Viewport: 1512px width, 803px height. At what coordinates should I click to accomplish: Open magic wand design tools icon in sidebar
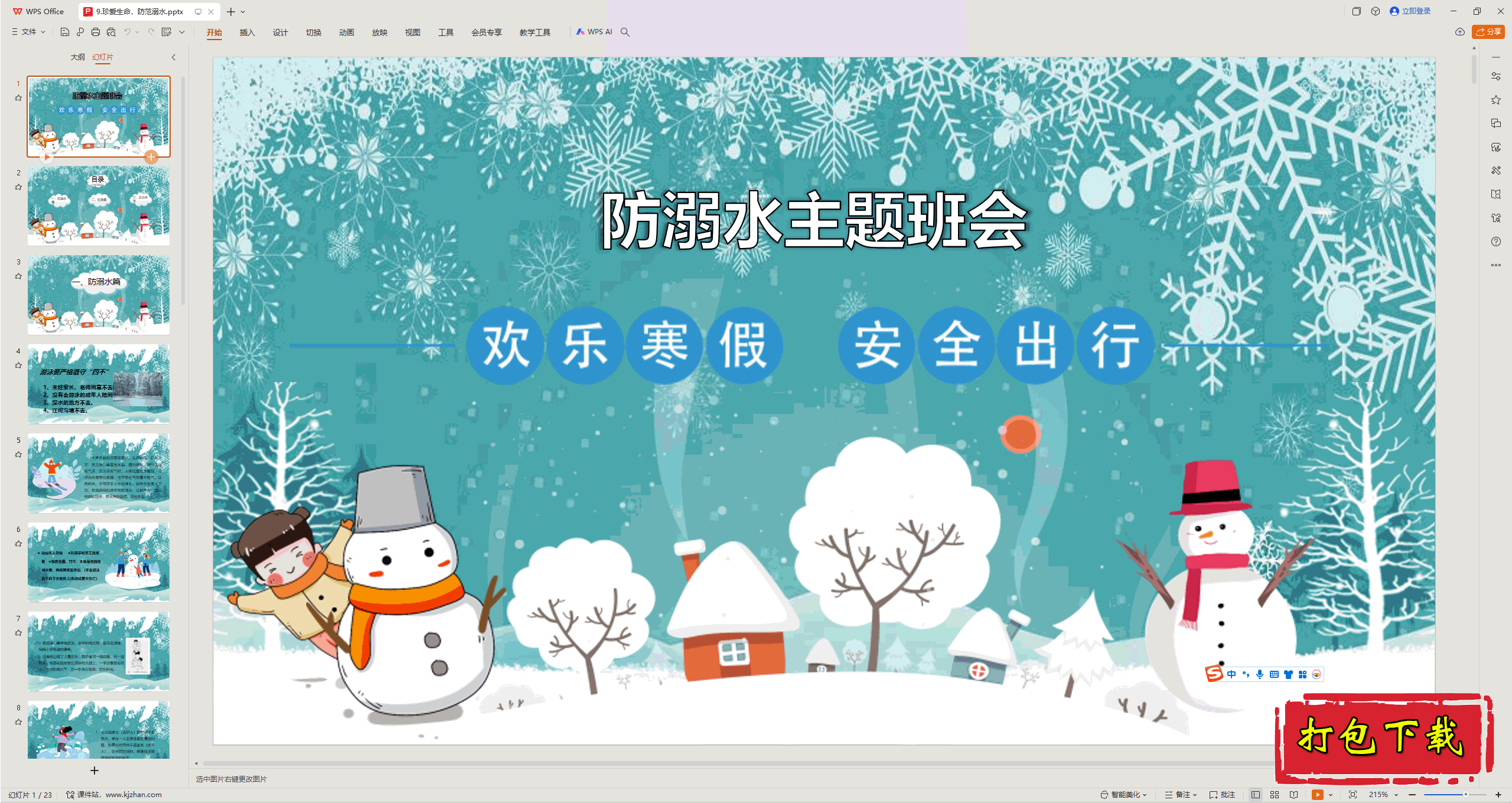tap(1496, 171)
